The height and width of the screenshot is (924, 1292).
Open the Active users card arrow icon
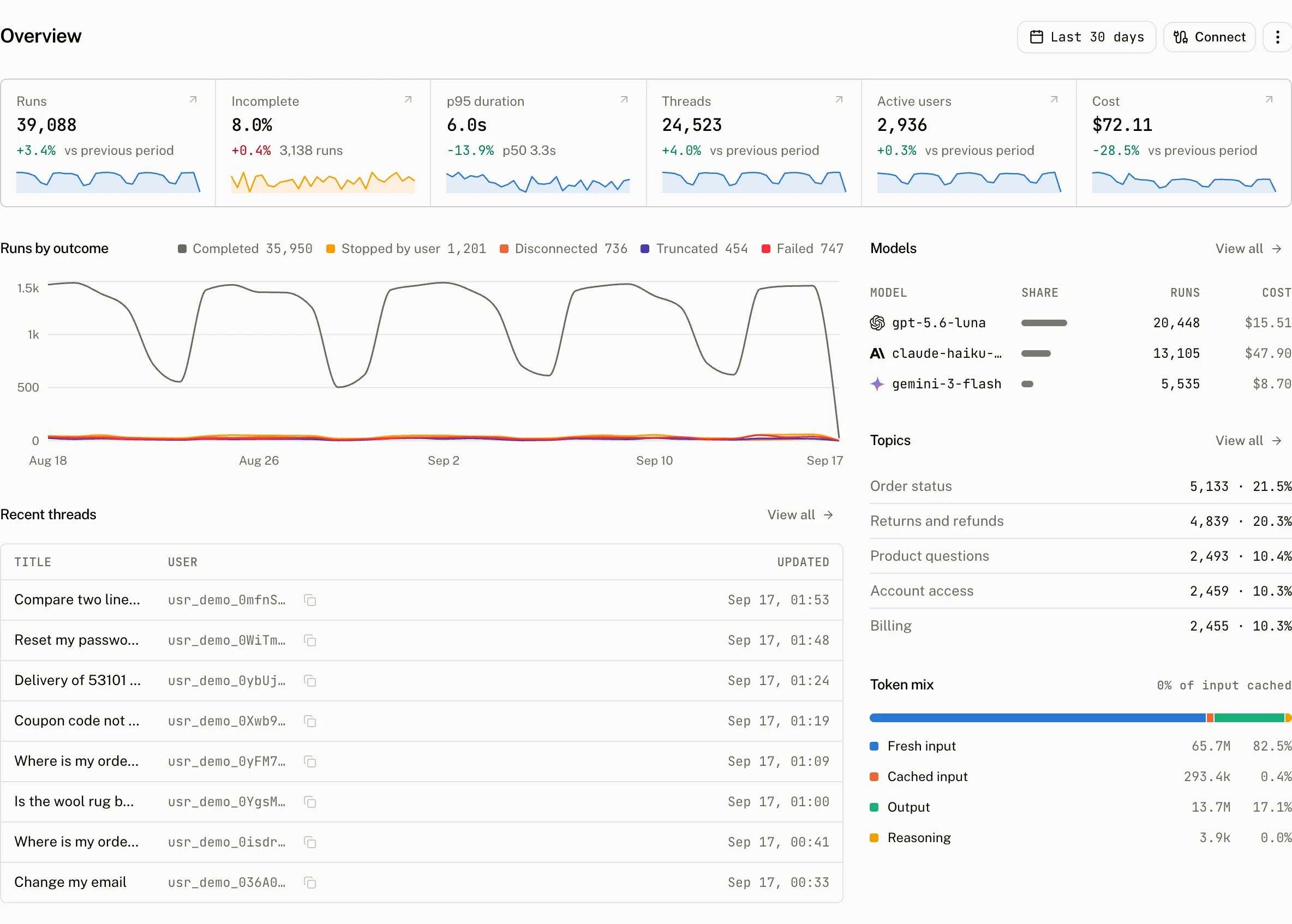coord(1054,100)
